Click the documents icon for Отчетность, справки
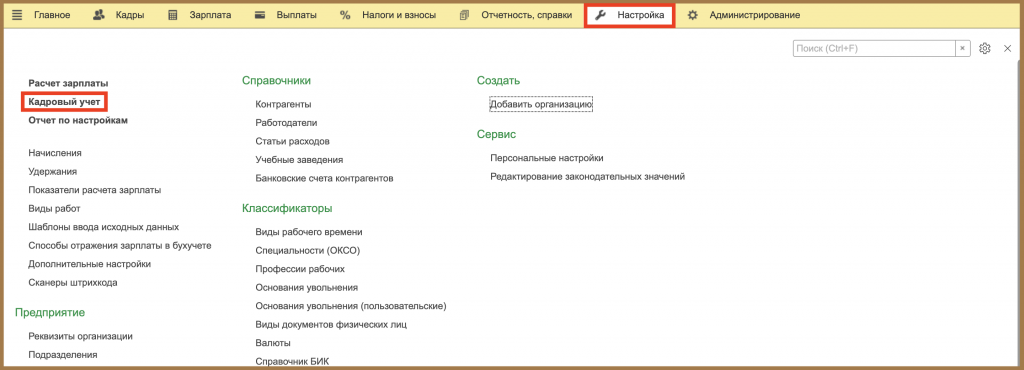 coord(464,15)
